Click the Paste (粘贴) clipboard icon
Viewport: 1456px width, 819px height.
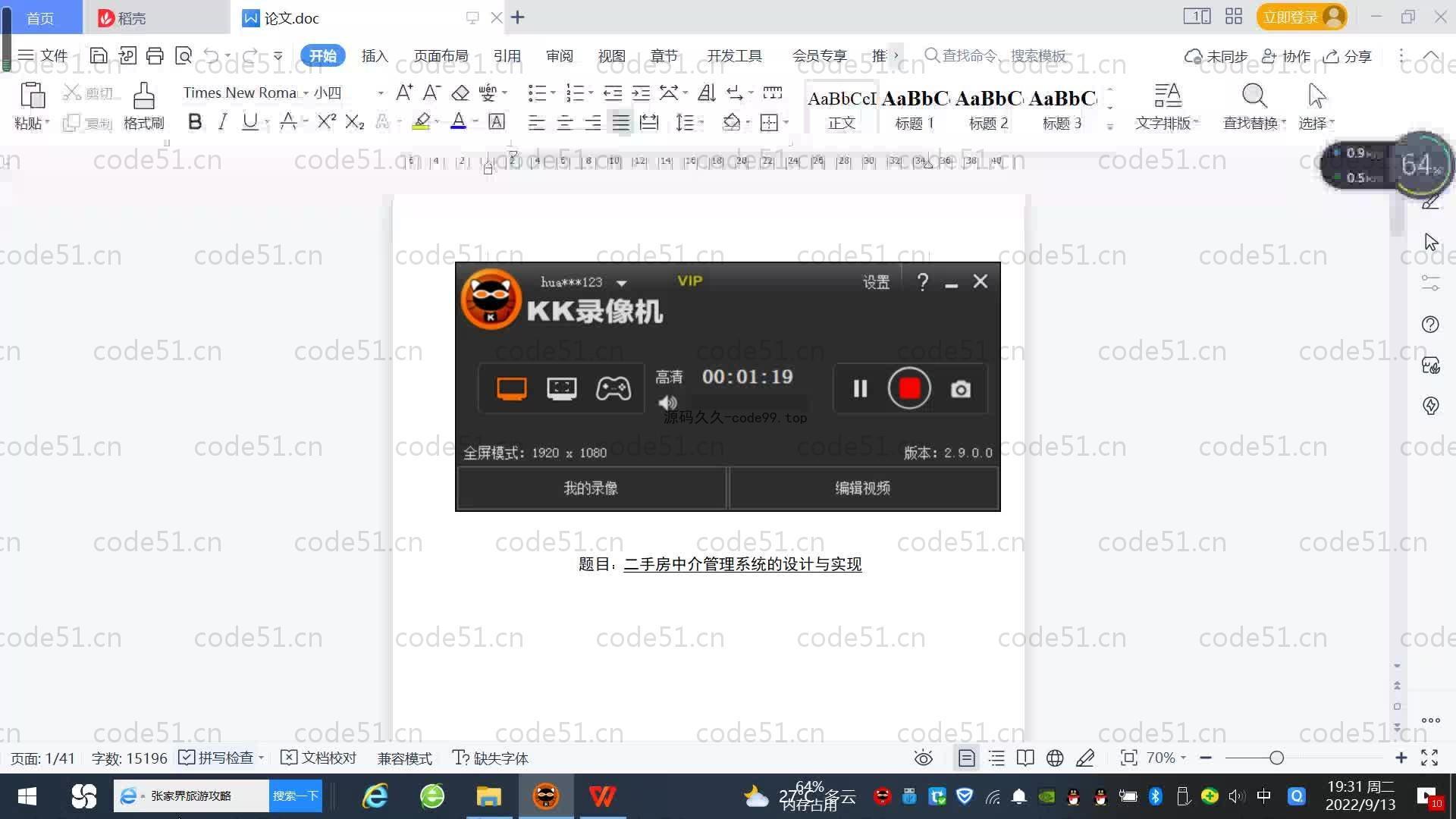coord(32,96)
